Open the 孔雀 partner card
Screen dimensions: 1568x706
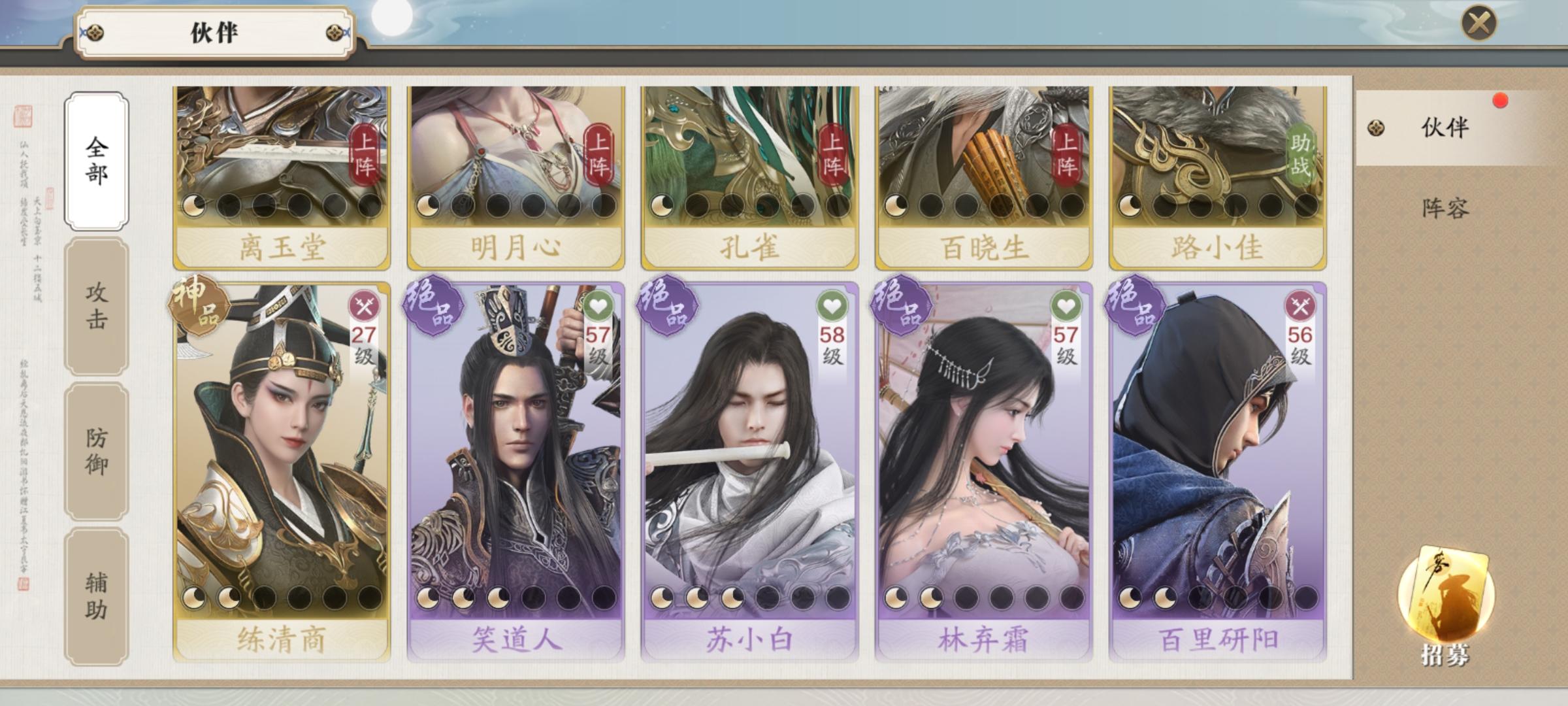click(749, 178)
